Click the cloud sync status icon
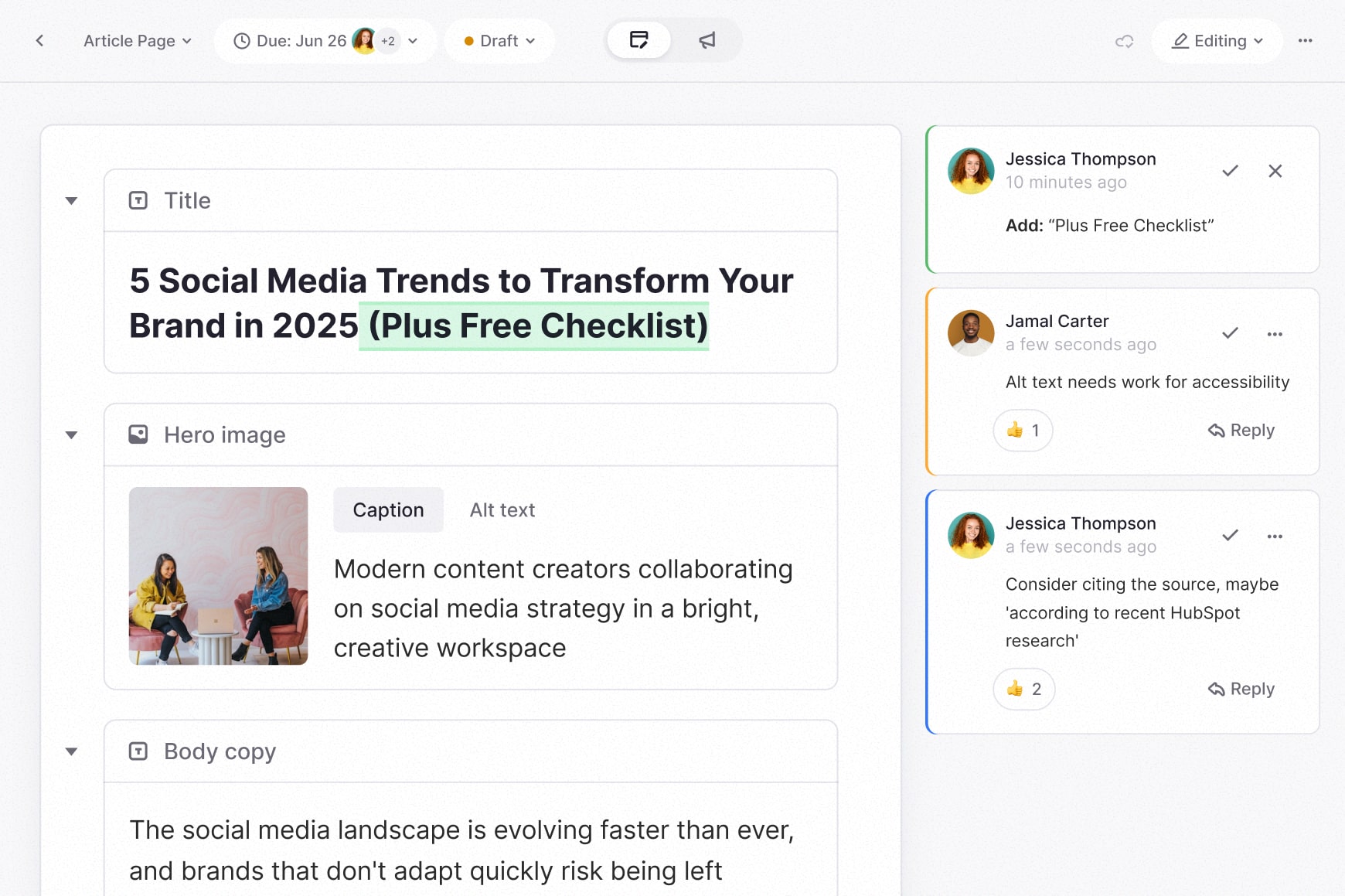 point(1124,41)
